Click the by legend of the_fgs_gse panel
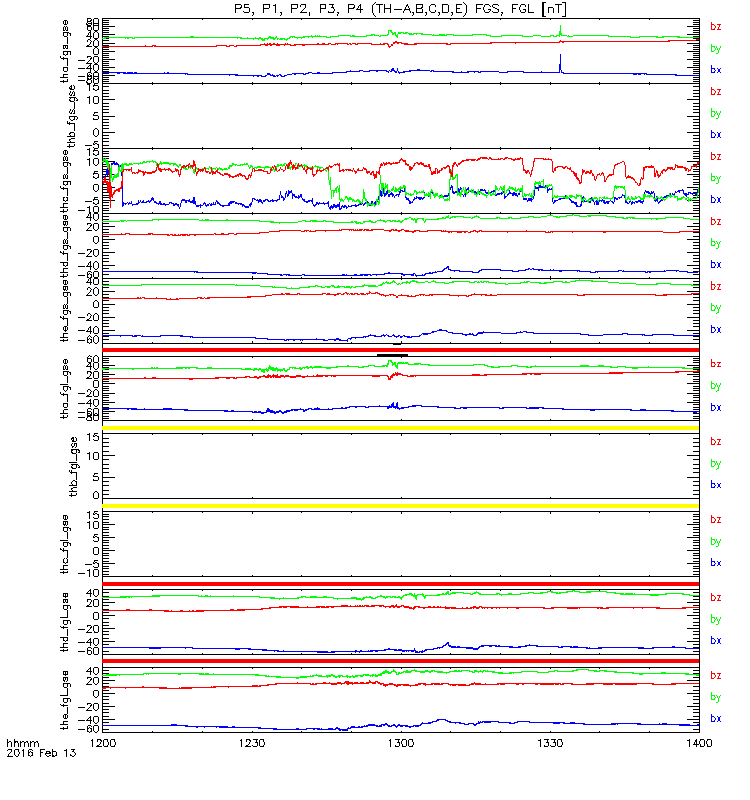This screenshot has height=800, width=750. [716, 308]
